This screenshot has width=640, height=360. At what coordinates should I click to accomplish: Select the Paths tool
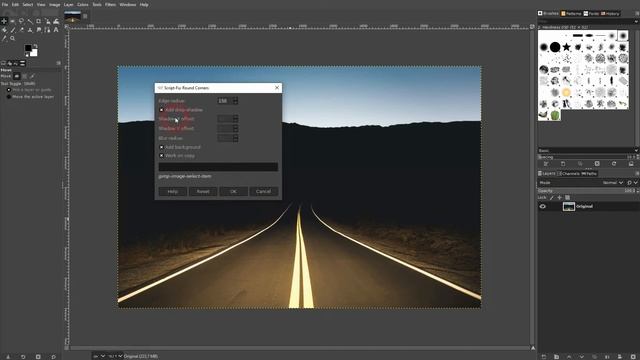tap(47, 30)
